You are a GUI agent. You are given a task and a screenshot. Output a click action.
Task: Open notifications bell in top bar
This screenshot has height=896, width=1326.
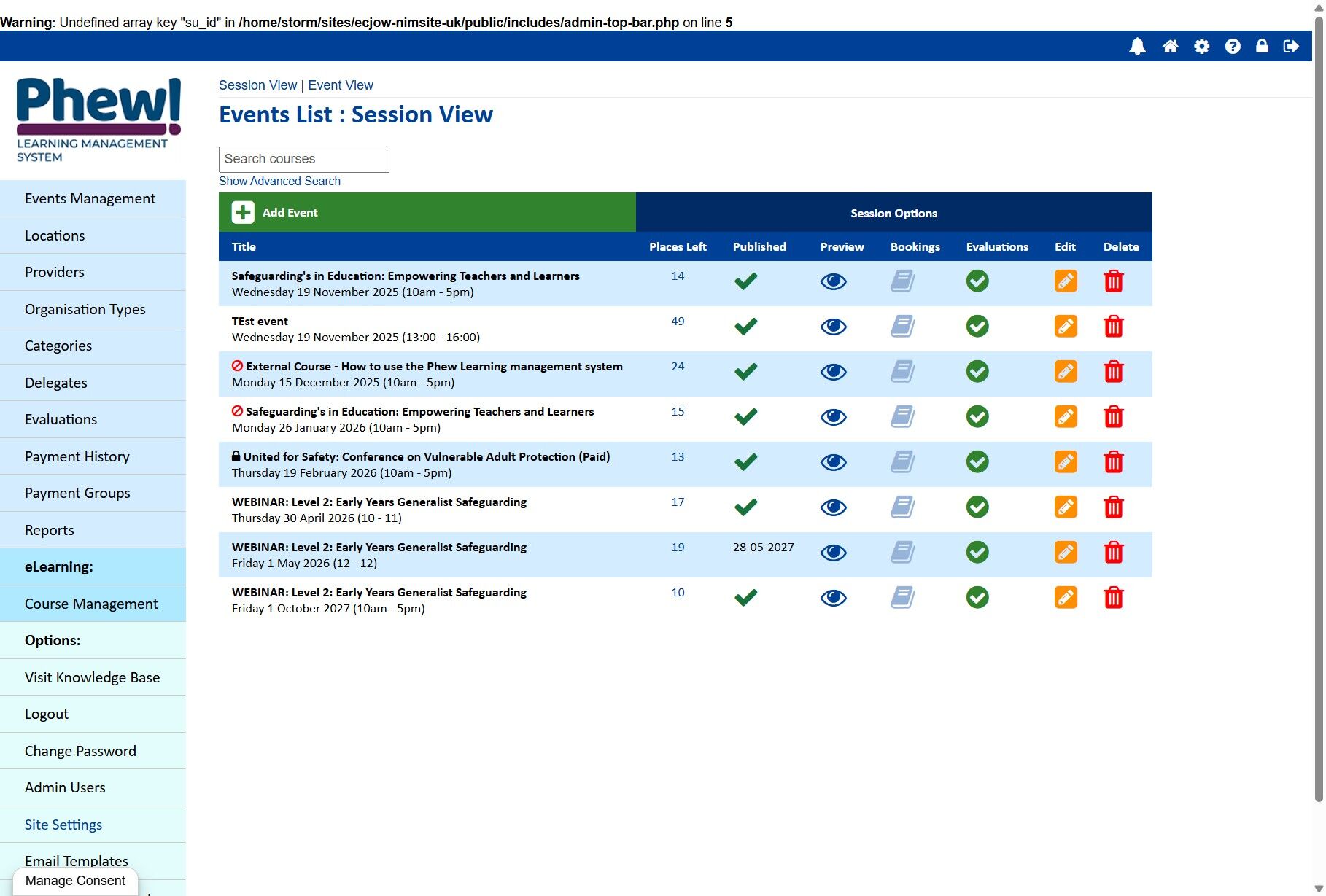click(x=1137, y=47)
